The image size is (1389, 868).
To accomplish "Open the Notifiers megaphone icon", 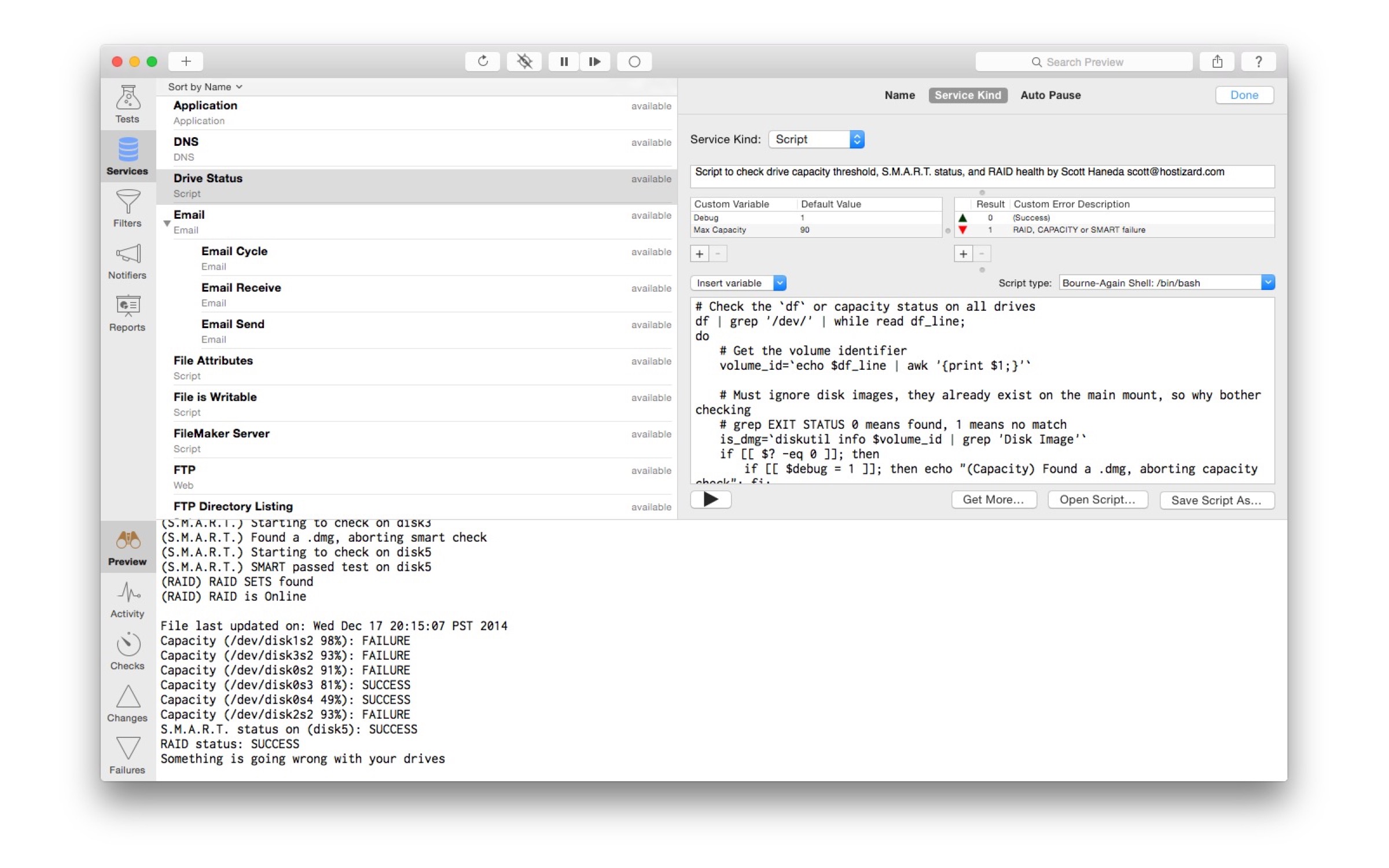I will [x=127, y=255].
